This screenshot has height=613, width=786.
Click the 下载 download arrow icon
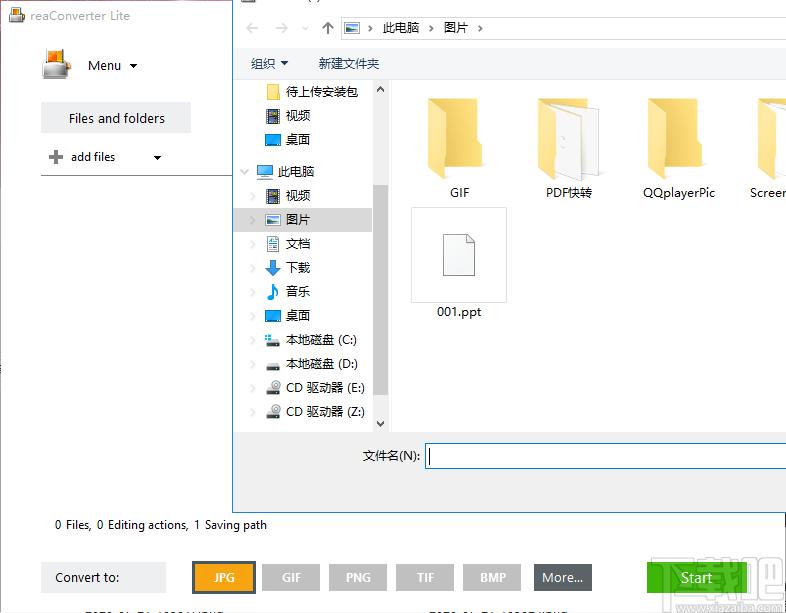(x=273, y=268)
